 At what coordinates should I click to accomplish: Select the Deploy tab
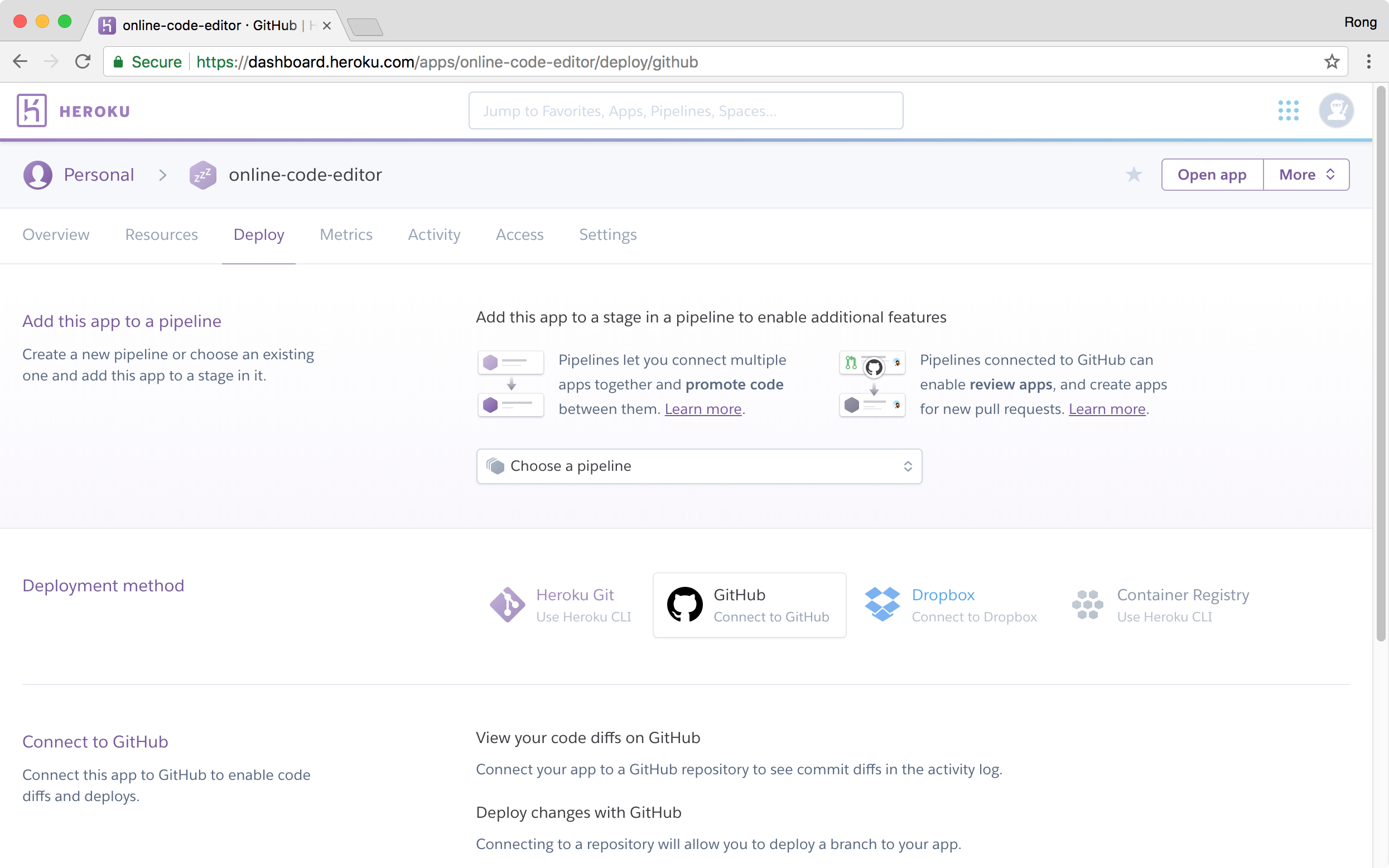[258, 235]
